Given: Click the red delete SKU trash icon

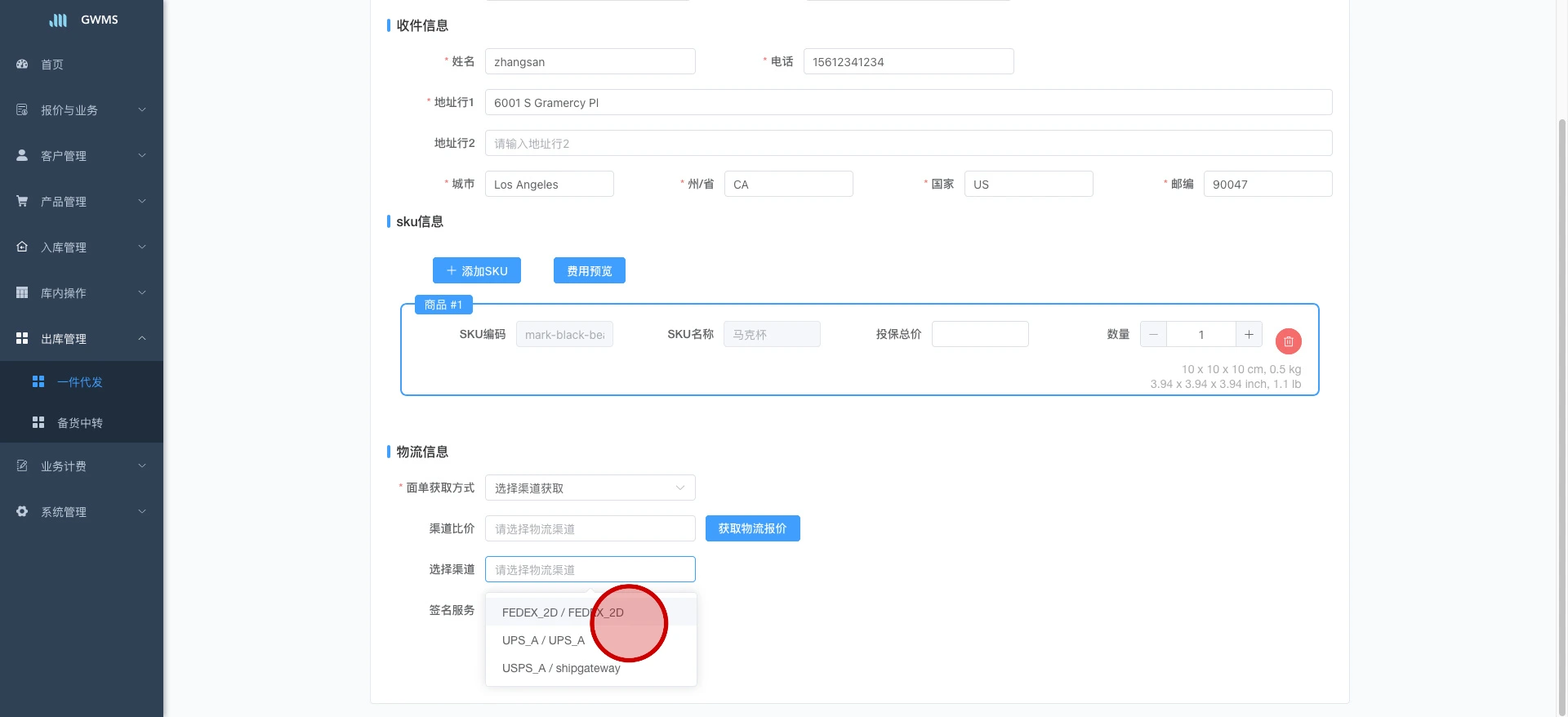Looking at the screenshot, I should (x=1288, y=341).
